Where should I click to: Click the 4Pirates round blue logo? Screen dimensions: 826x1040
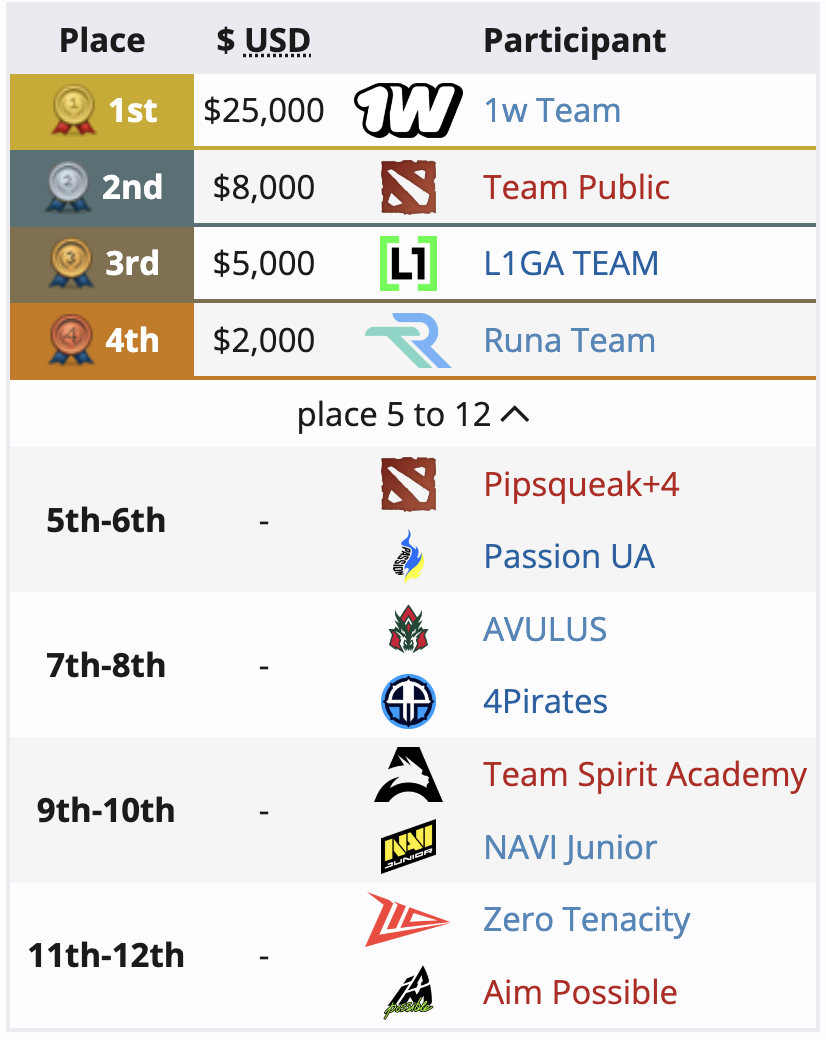pyautogui.click(x=409, y=701)
